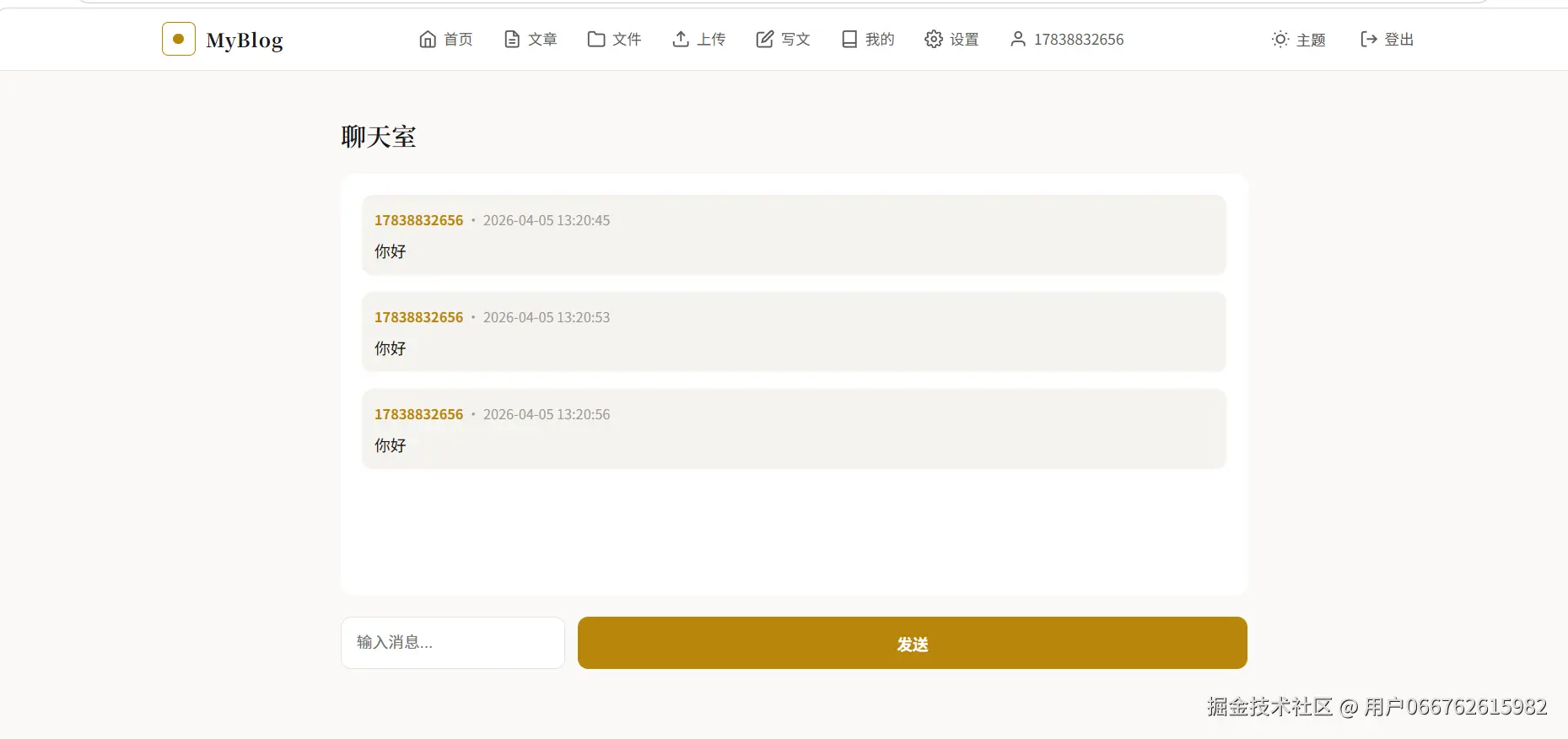Toggle theme using the sun icon
The image size is (1568, 739).
coord(1280,39)
